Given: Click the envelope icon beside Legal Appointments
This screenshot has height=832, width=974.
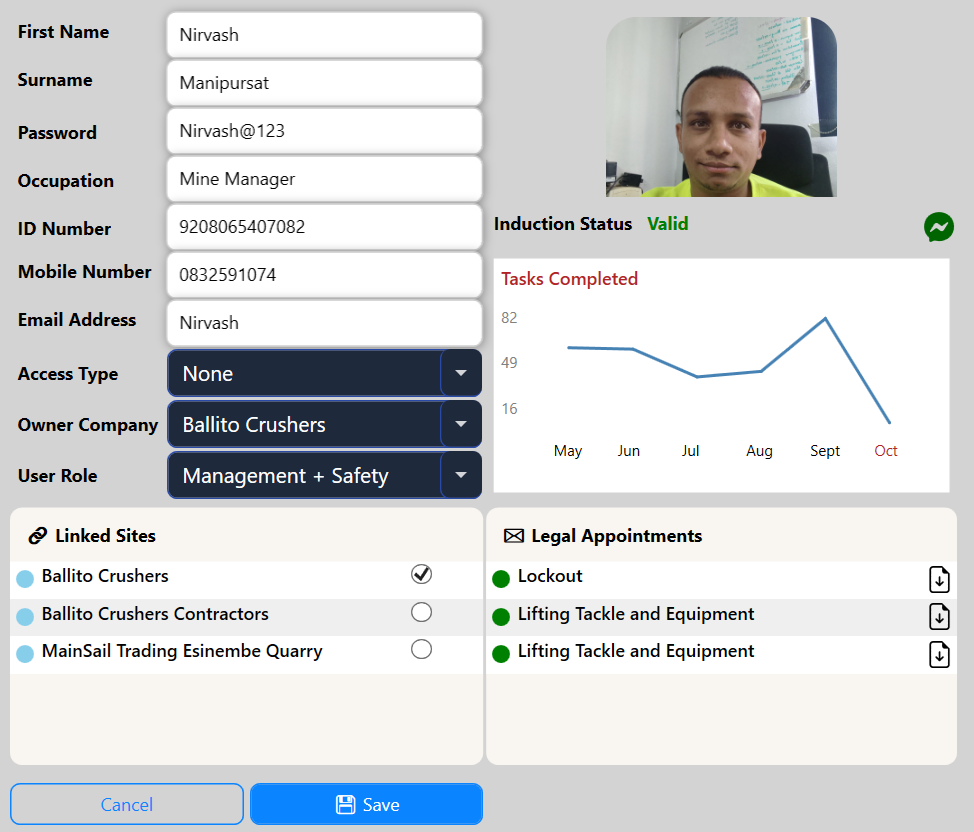Looking at the screenshot, I should coord(514,536).
